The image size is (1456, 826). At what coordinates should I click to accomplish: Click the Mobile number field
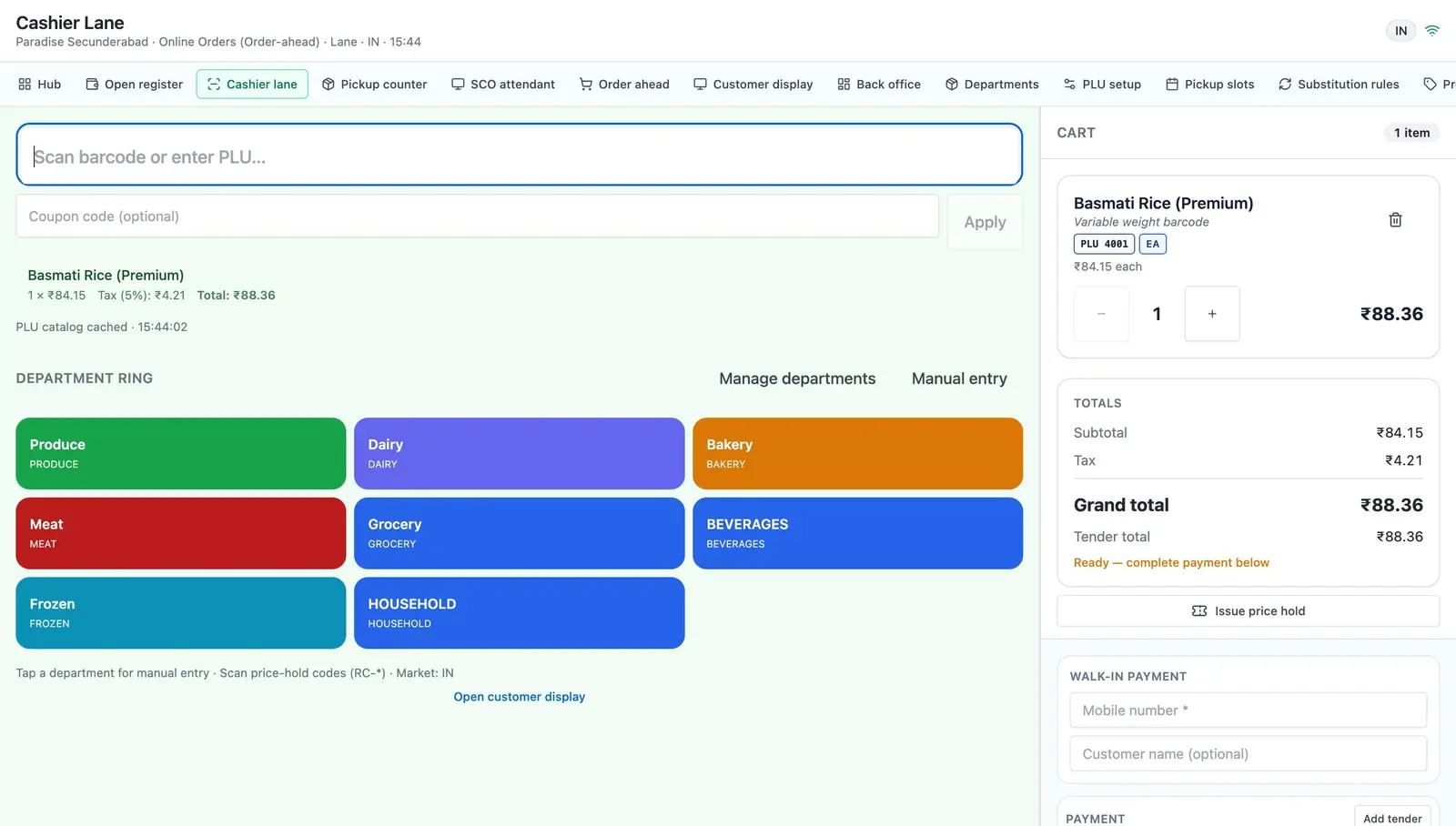(1249, 710)
